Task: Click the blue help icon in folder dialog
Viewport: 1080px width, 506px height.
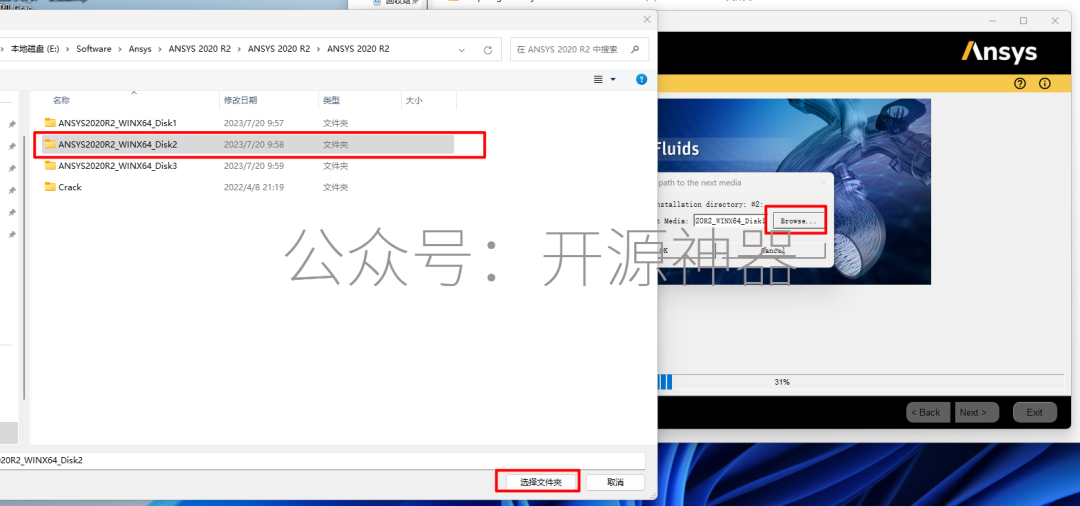Action: [641, 80]
